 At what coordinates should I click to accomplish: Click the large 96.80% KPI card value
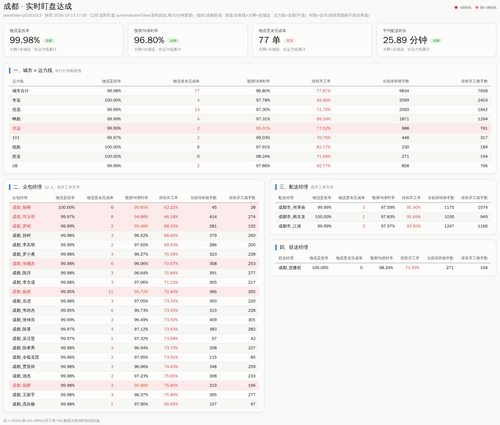(x=149, y=40)
